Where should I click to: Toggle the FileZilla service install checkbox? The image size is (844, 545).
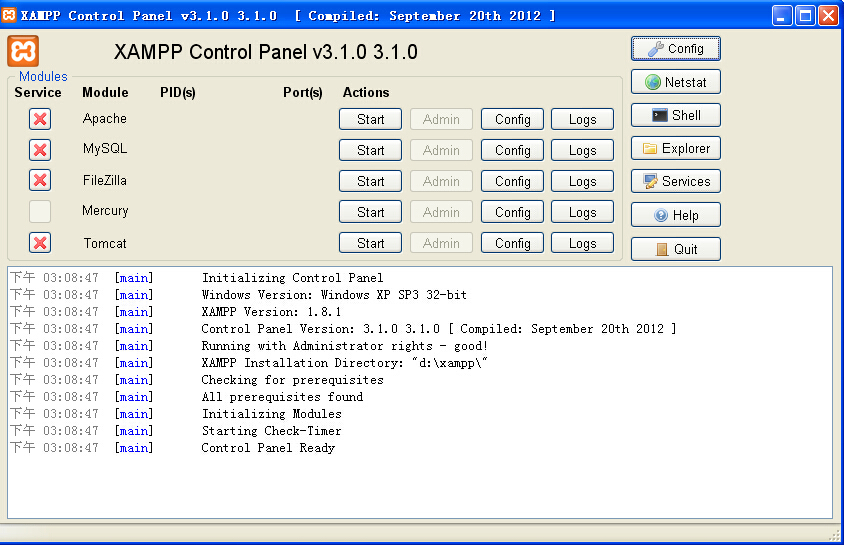[x=40, y=180]
